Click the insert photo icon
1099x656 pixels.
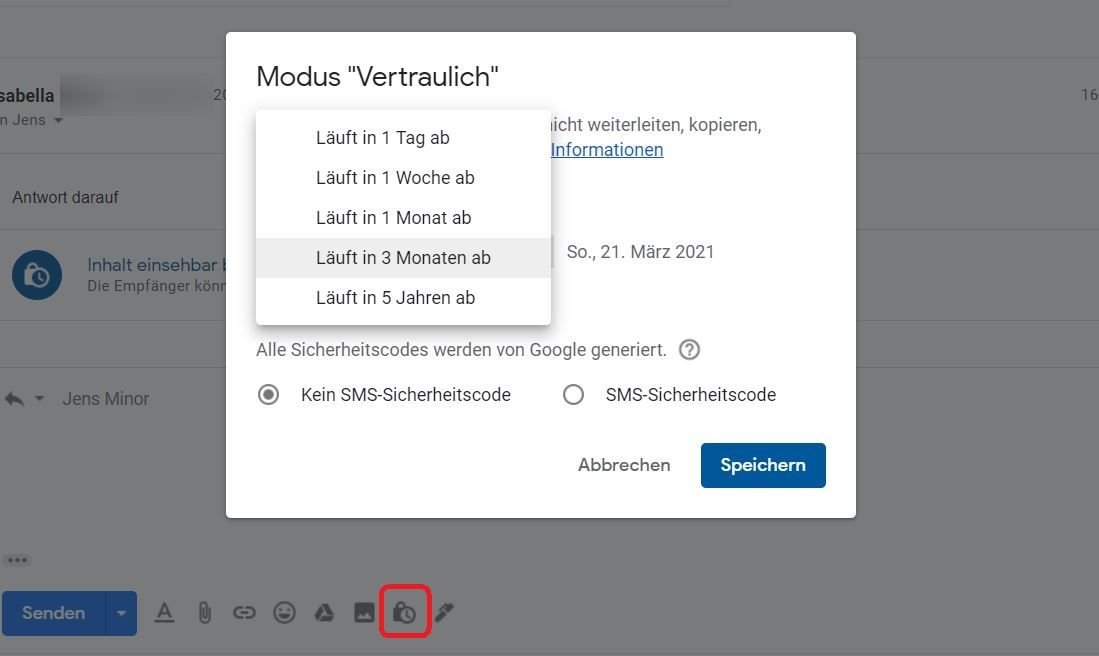[x=364, y=613]
